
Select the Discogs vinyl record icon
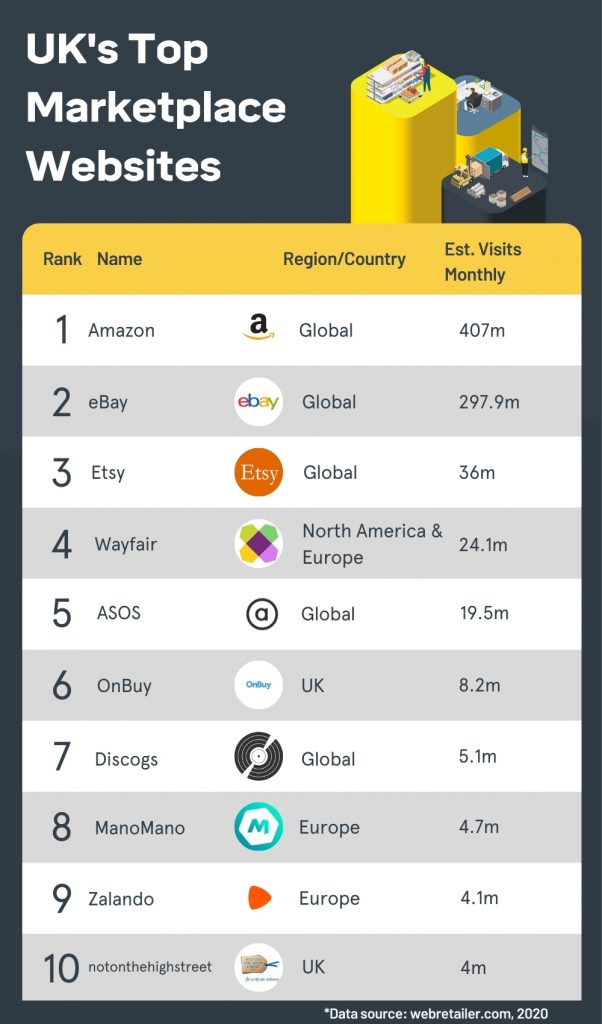pos(258,756)
